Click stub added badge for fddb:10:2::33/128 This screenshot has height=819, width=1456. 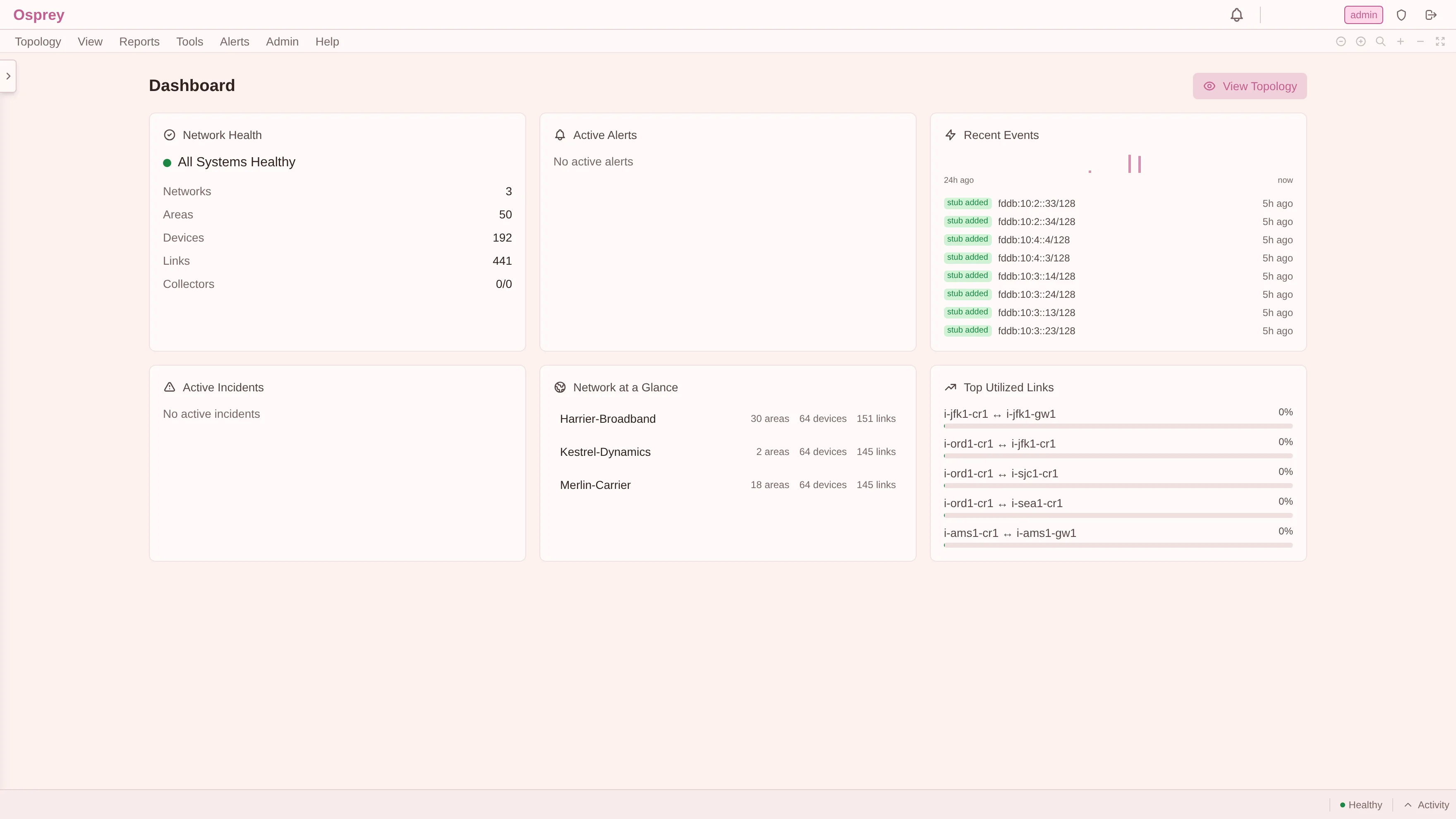[967, 203]
